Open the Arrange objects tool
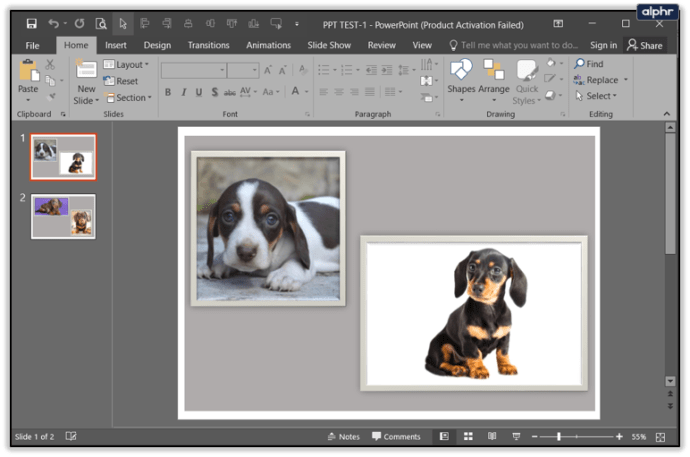 [x=493, y=70]
